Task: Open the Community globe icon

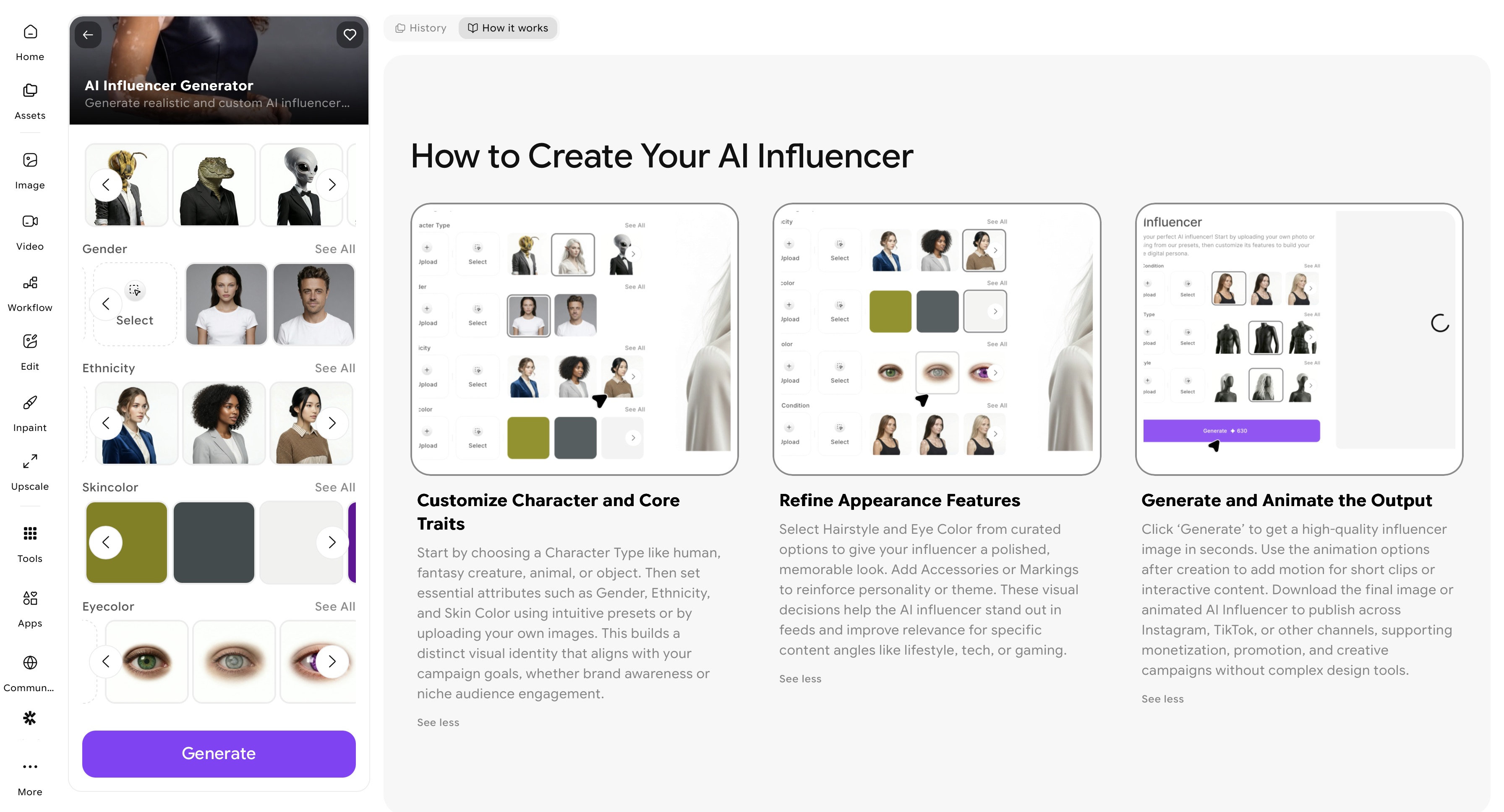Action: (30, 663)
